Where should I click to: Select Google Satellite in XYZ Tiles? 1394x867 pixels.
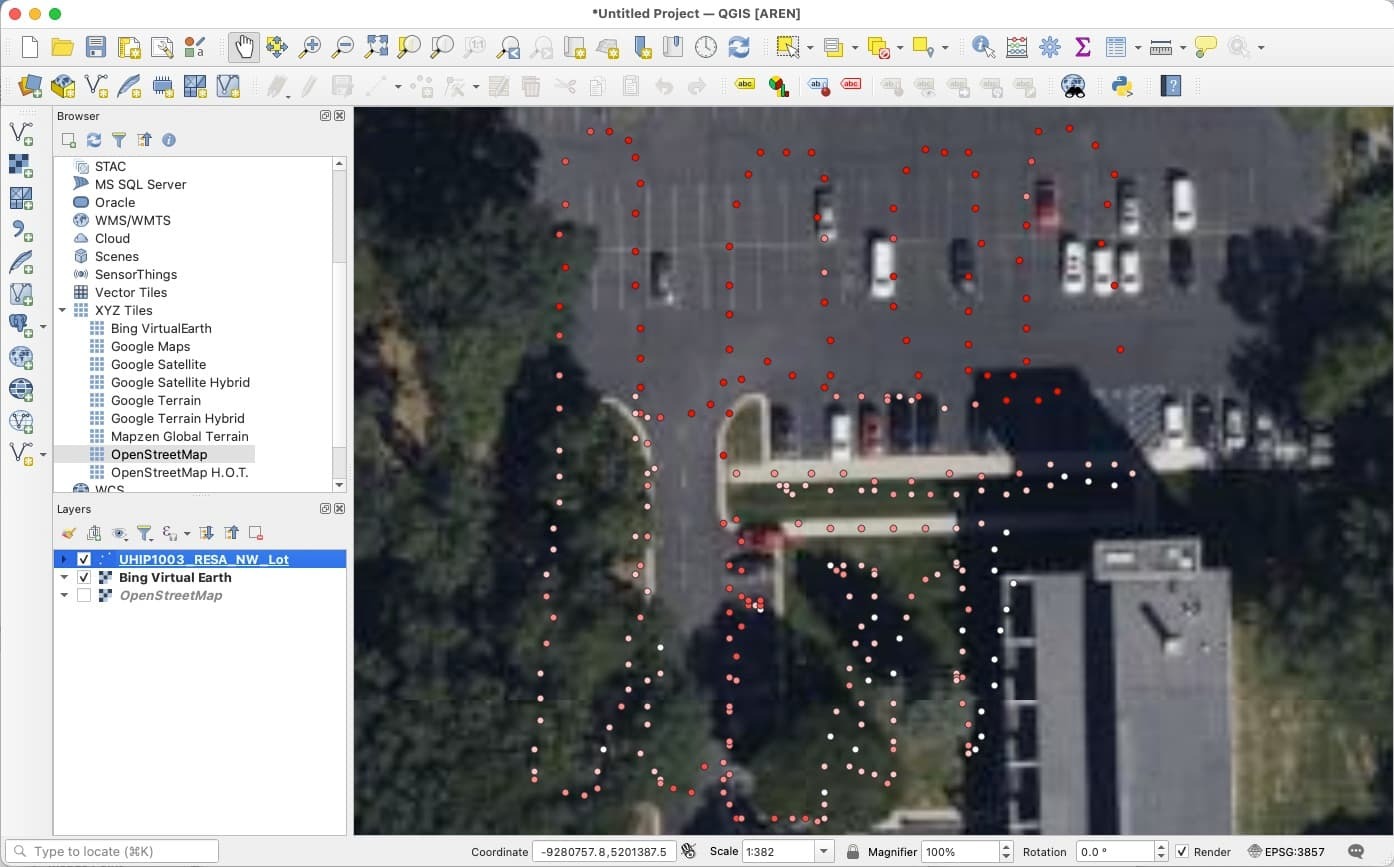coord(158,364)
